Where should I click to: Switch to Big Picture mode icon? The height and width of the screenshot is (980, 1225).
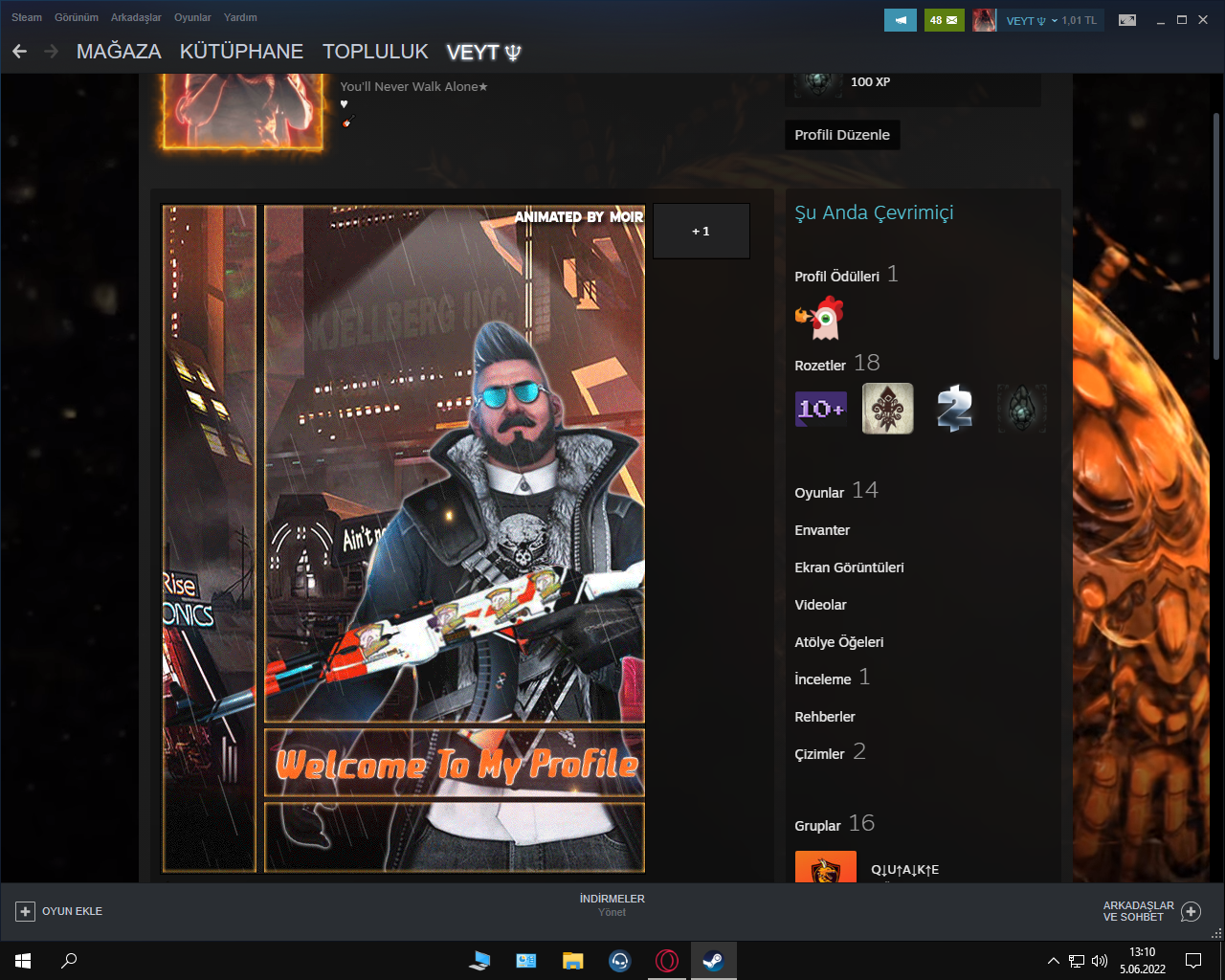coord(1127,20)
